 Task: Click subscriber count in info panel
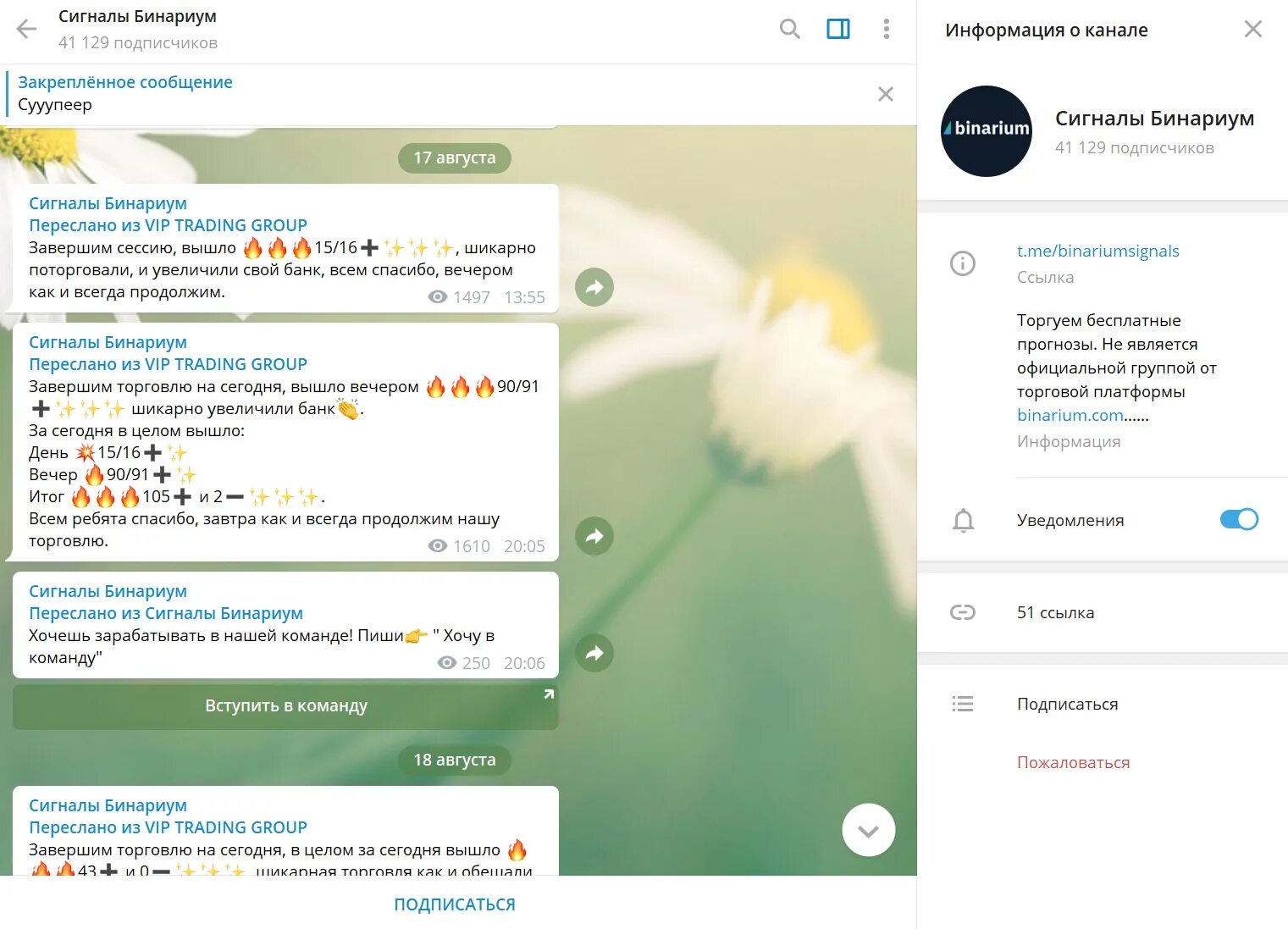point(1134,147)
